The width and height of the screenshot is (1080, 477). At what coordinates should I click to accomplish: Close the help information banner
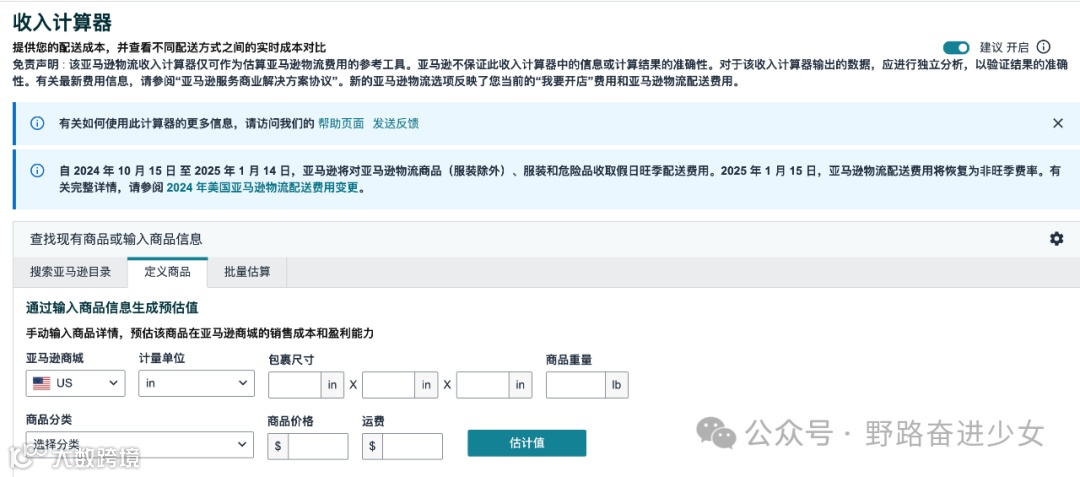click(1058, 123)
